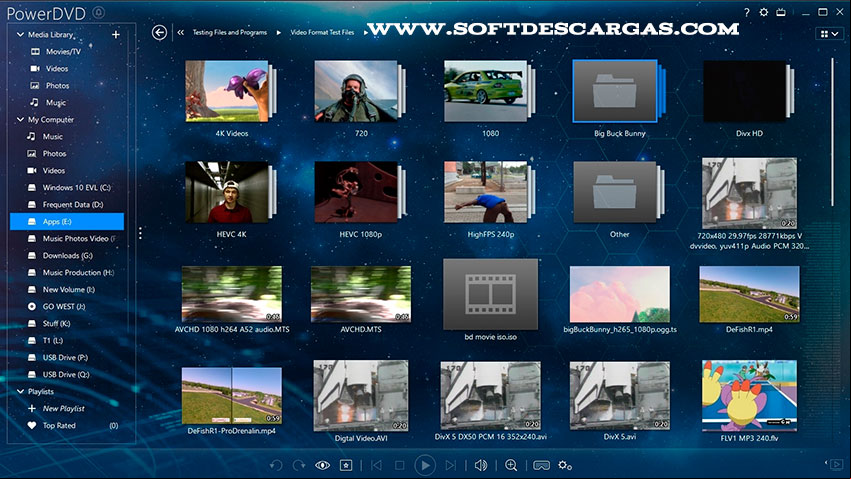Open the Divx HD folder
Viewport: 851px width, 479px height.
coord(749,91)
